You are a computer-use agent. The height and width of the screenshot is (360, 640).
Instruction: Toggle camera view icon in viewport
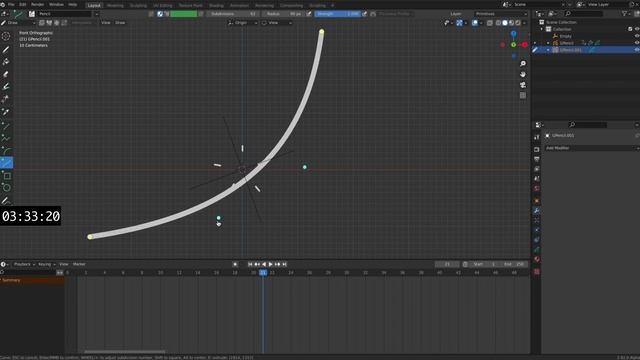[x=523, y=85]
